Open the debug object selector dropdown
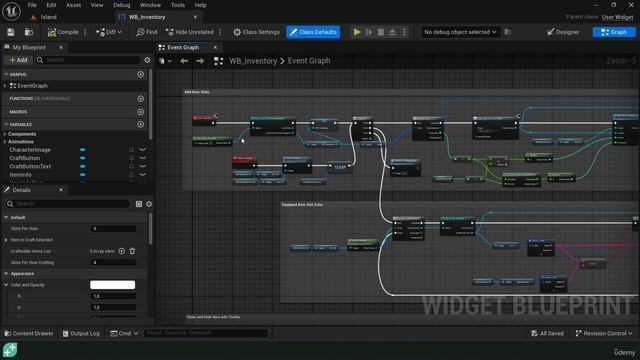640x360 pixels. coord(460,32)
